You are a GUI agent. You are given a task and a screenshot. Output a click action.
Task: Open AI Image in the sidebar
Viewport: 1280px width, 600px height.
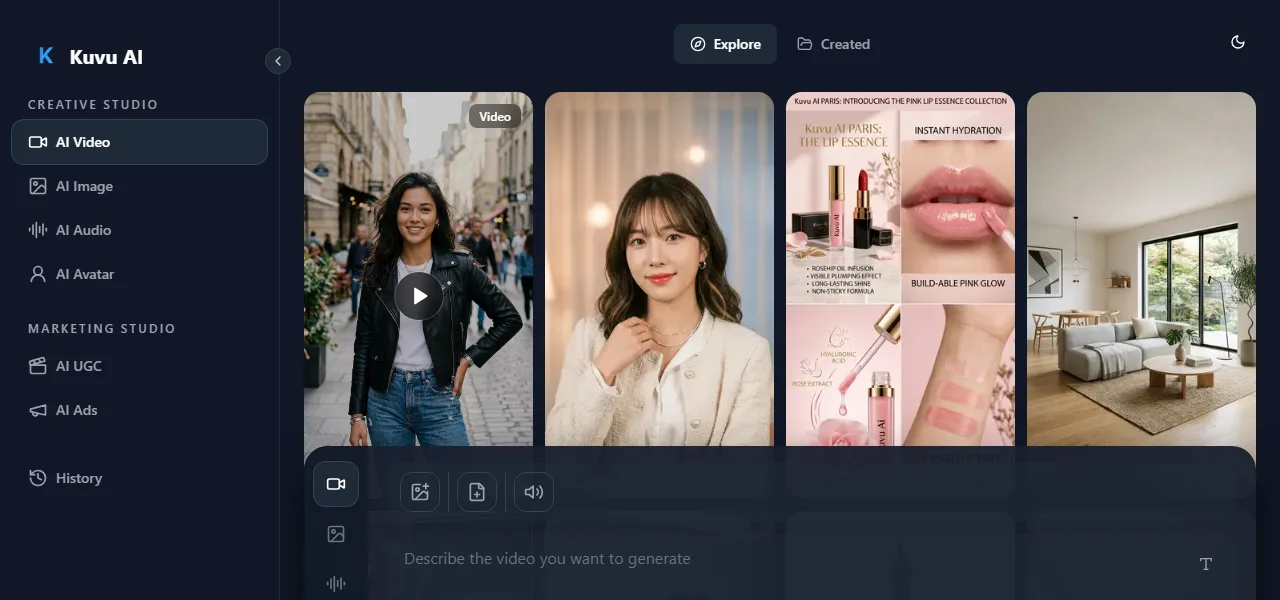click(139, 186)
